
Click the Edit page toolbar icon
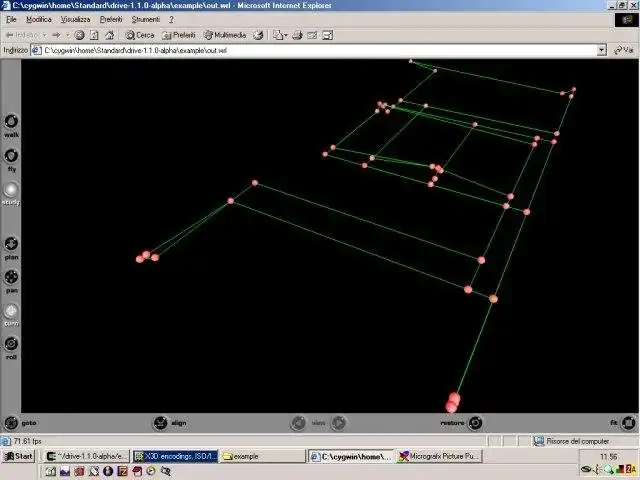pyautogui.click(x=312, y=35)
